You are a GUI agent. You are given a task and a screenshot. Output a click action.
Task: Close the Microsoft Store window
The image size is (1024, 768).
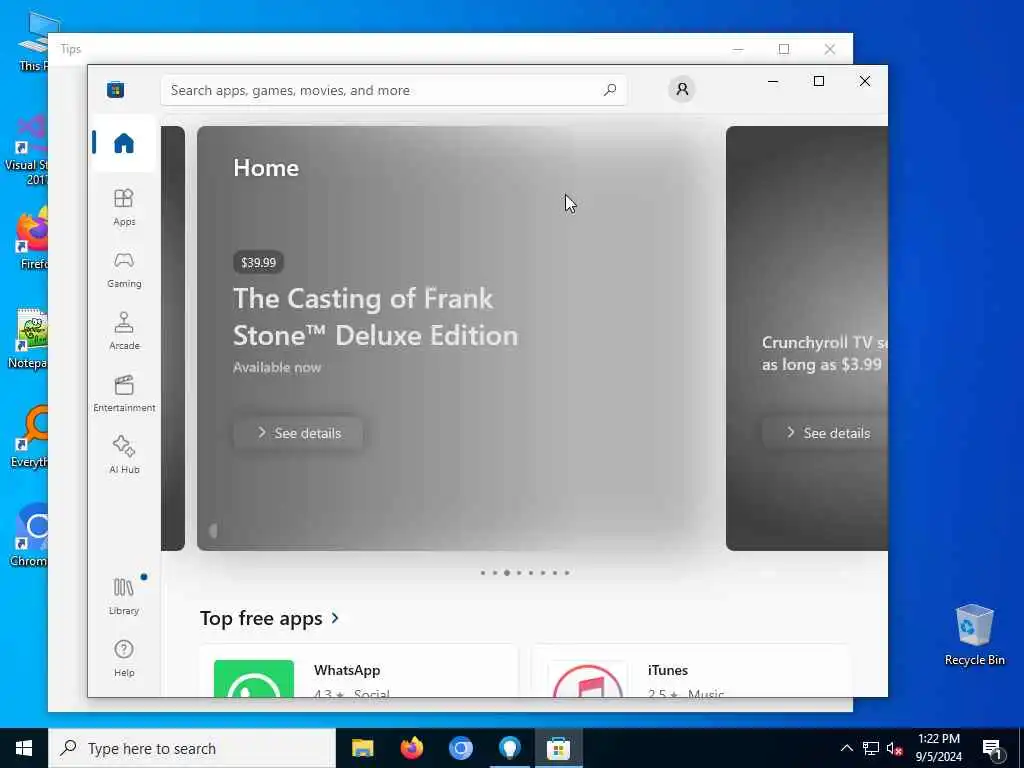click(x=865, y=81)
